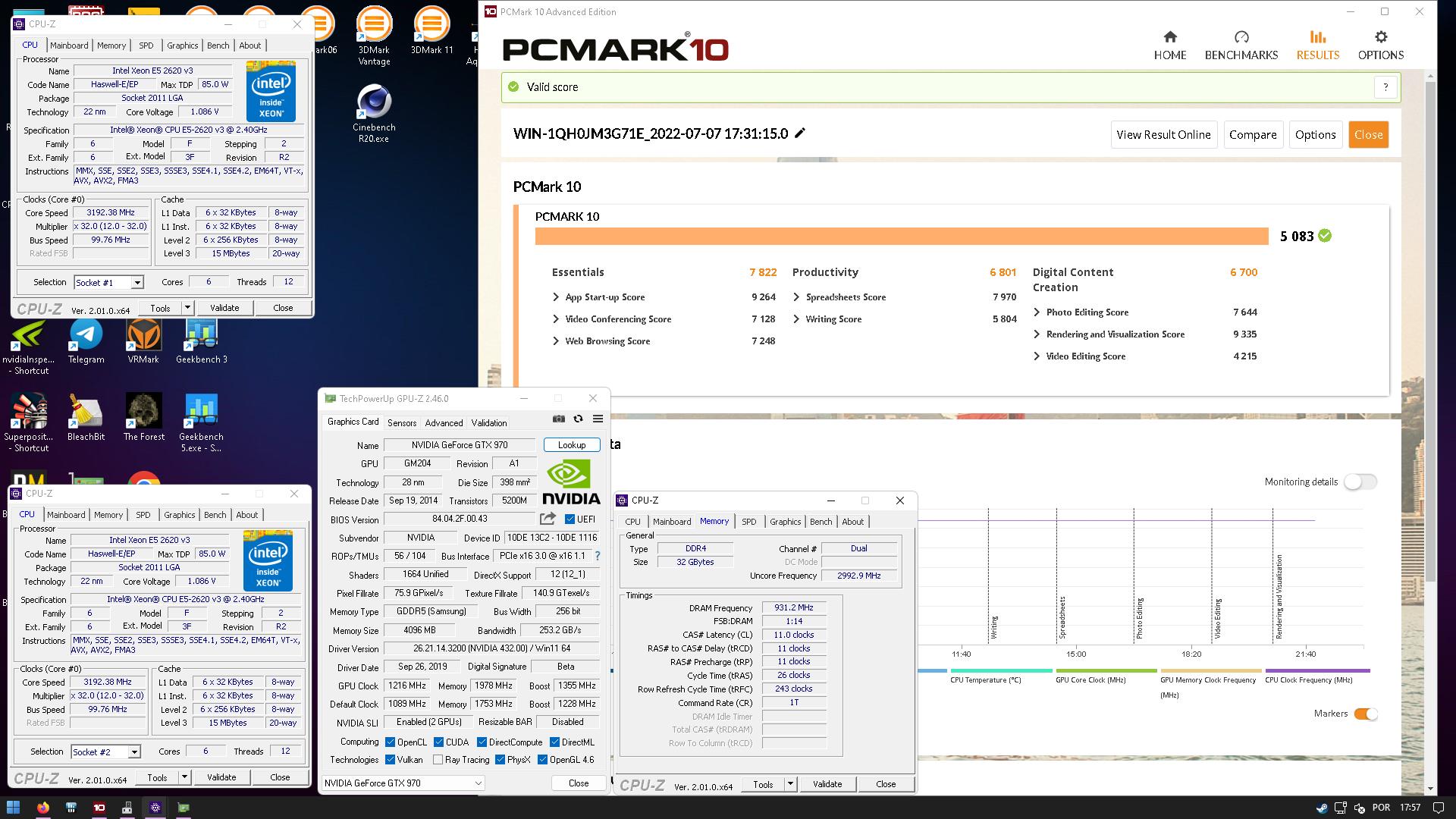This screenshot has height=819, width=1456.
Task: Click Validate in the Socket #1 CPU-Z window
Action: 224,308
